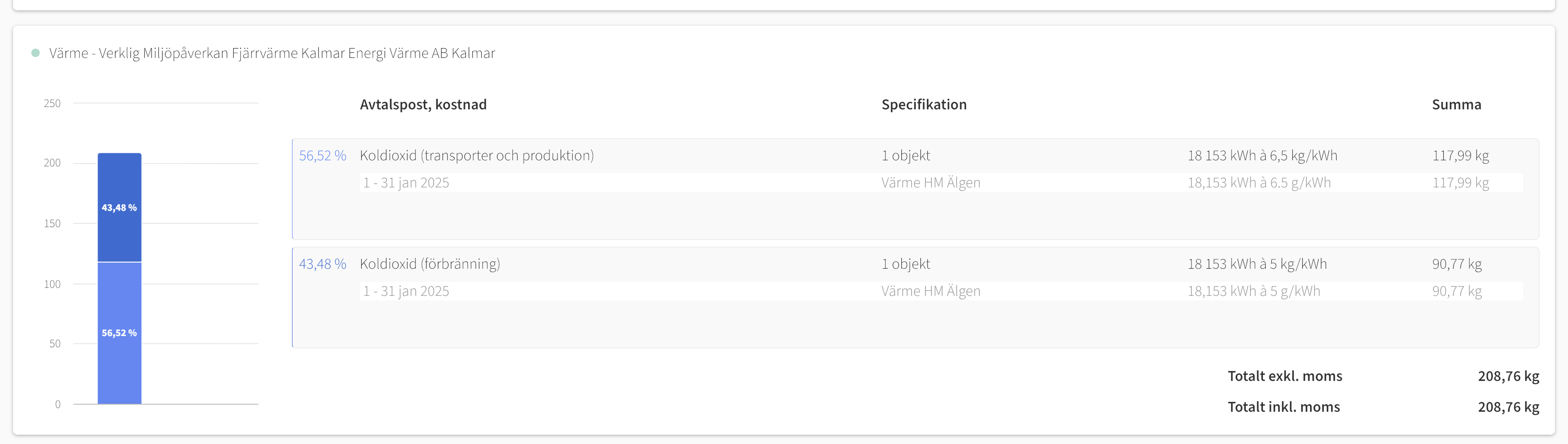Open the 43,48 % percentage link in table
Viewport: 1568px width, 444px height.
coord(322,265)
